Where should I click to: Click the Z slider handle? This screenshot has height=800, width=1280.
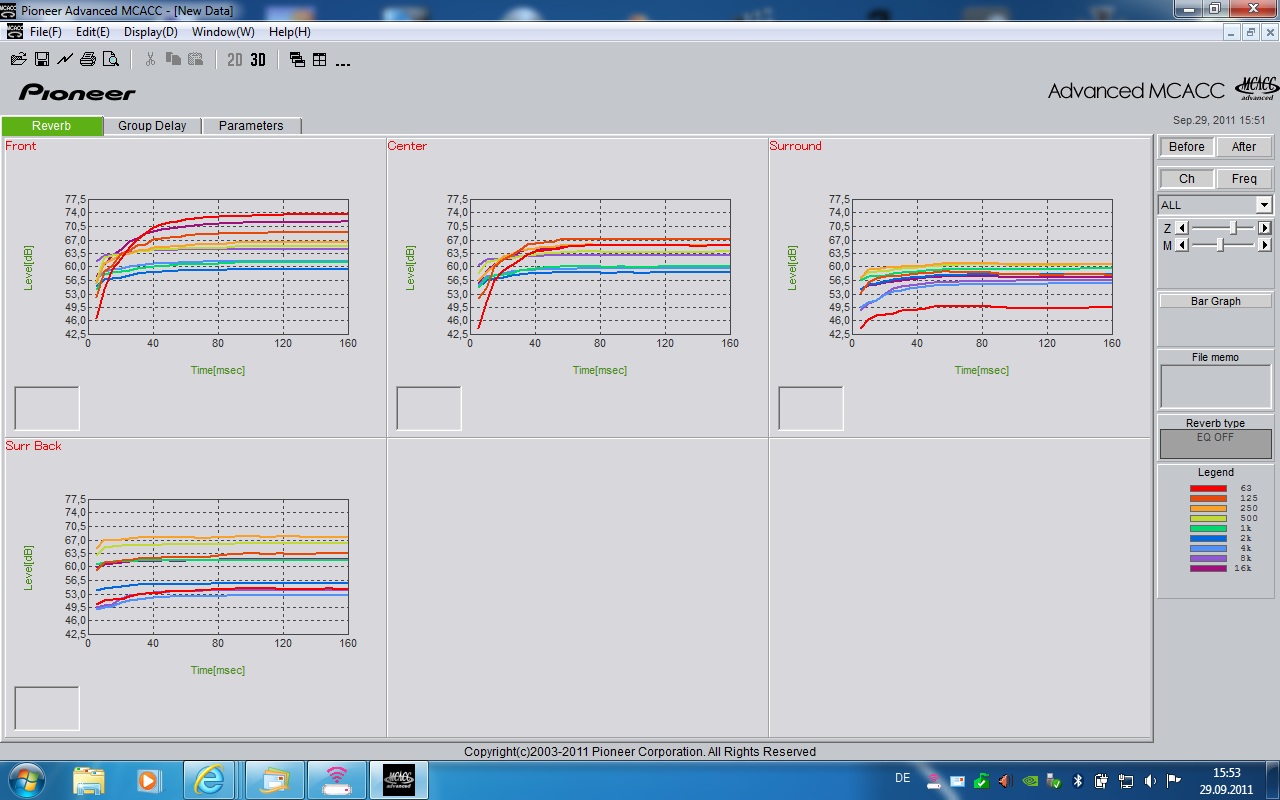click(x=1233, y=228)
